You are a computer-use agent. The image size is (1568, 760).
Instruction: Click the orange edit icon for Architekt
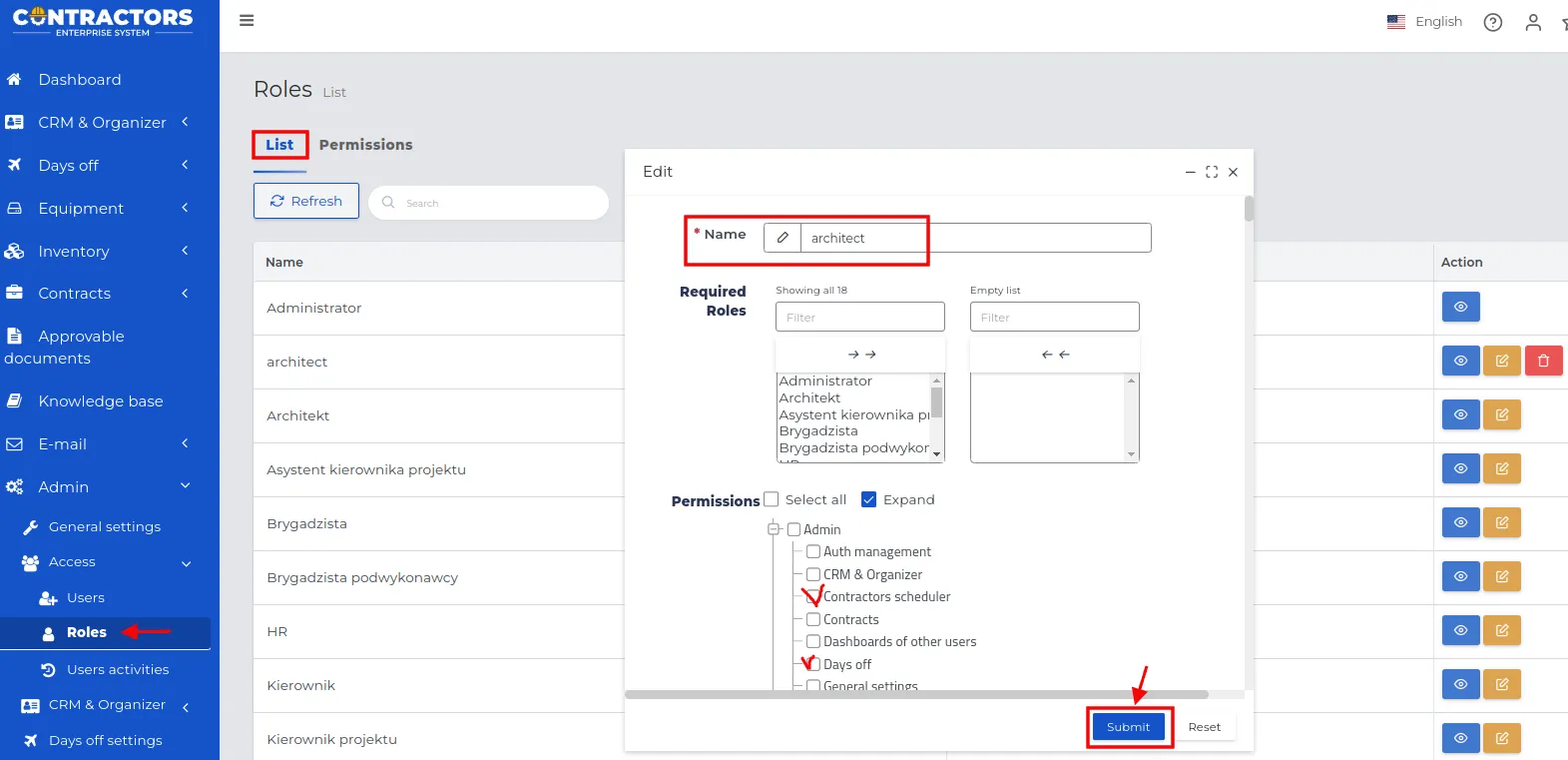coord(1501,414)
